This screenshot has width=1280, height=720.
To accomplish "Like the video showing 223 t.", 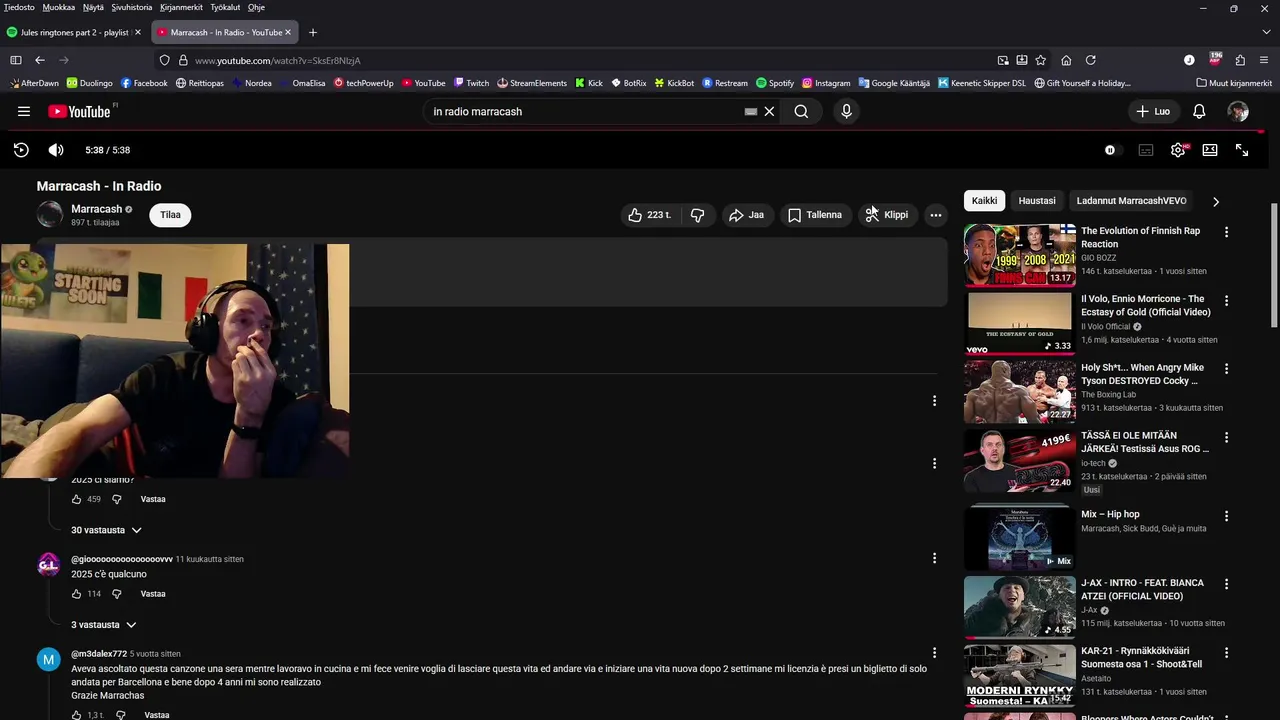I will [649, 215].
